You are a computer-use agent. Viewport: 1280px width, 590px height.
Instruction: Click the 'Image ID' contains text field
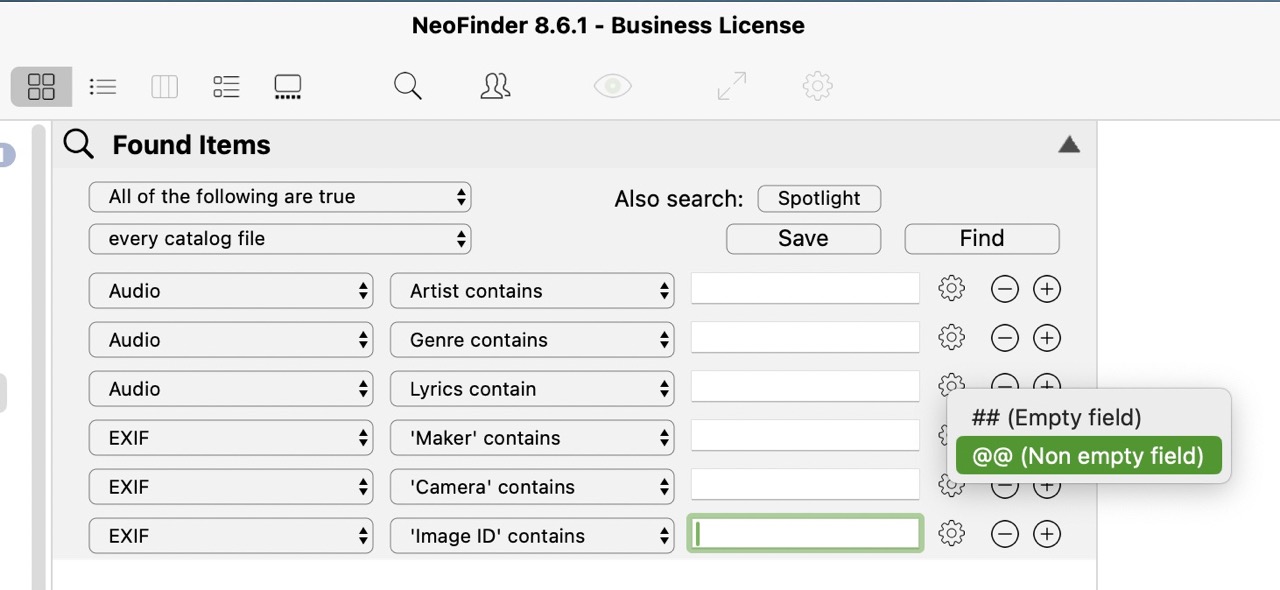[x=805, y=535]
